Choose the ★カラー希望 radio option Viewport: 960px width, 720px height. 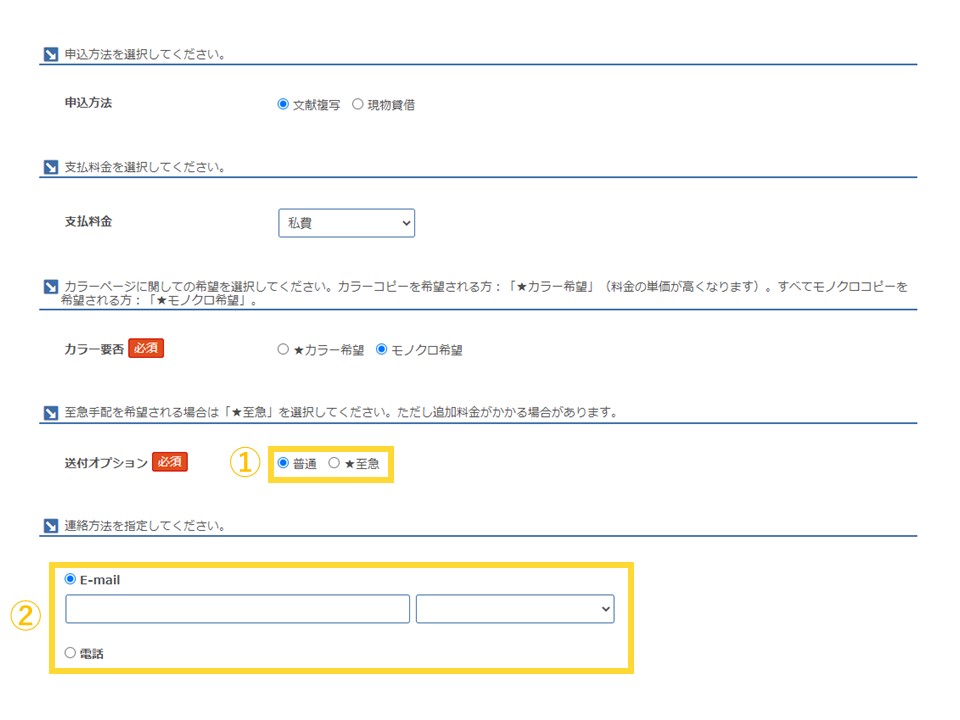tap(283, 349)
